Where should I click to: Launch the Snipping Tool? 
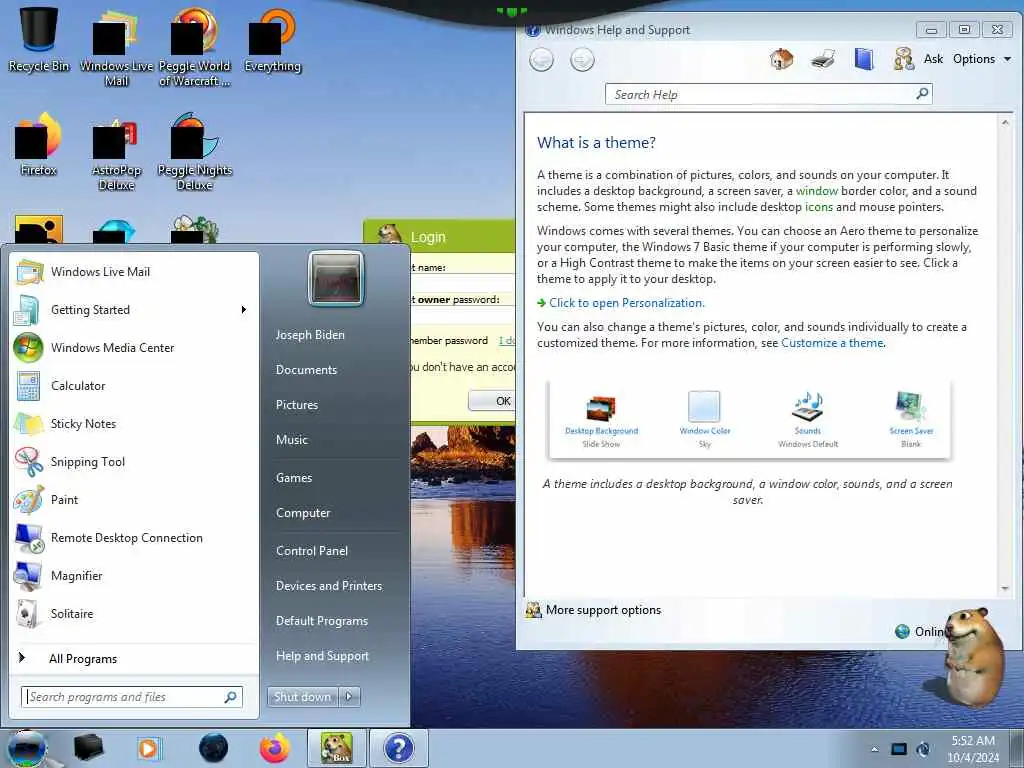click(135, 462)
